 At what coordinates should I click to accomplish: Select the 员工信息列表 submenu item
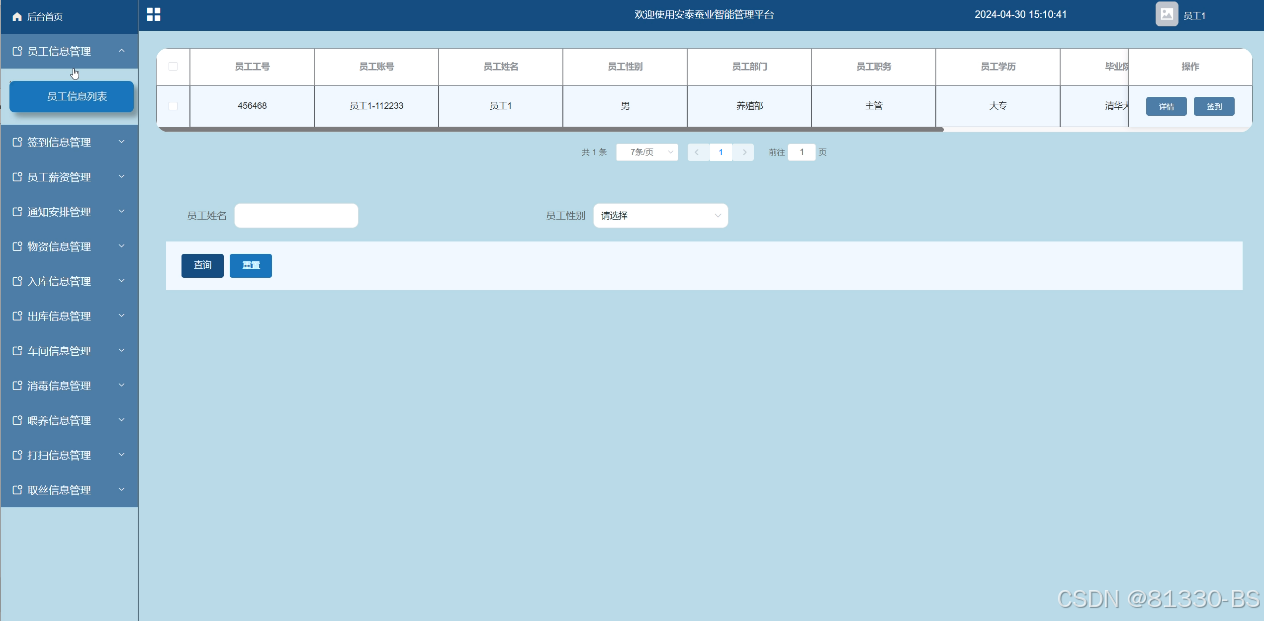coord(71,97)
